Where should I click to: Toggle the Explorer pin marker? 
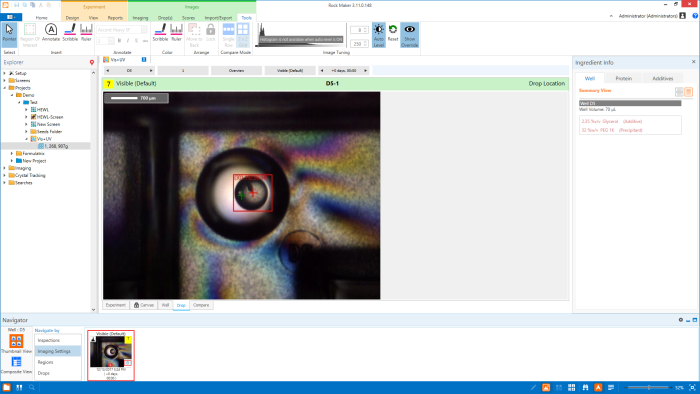click(x=92, y=62)
